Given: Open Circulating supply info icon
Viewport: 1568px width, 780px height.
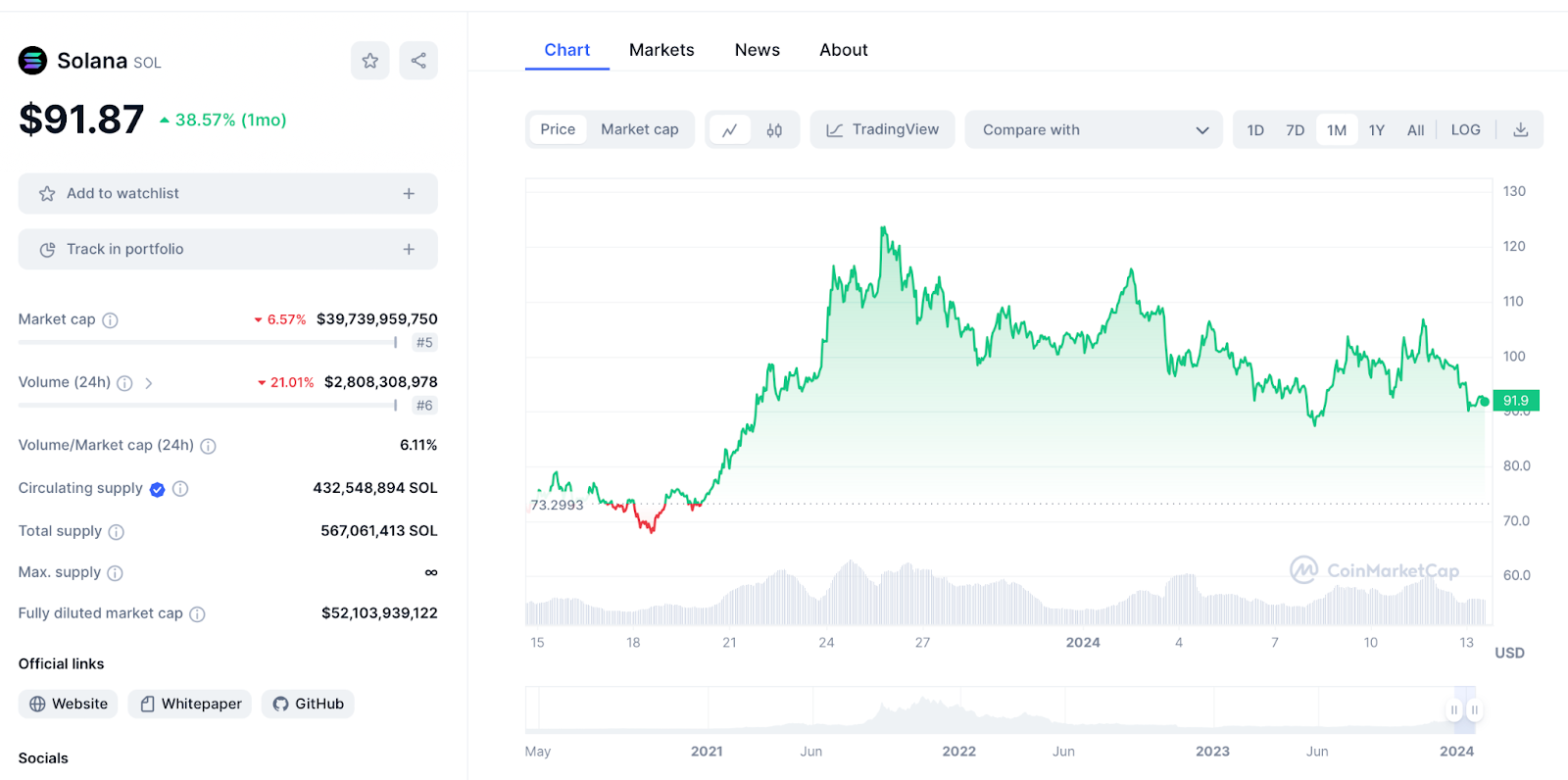Looking at the screenshot, I should click(x=180, y=489).
